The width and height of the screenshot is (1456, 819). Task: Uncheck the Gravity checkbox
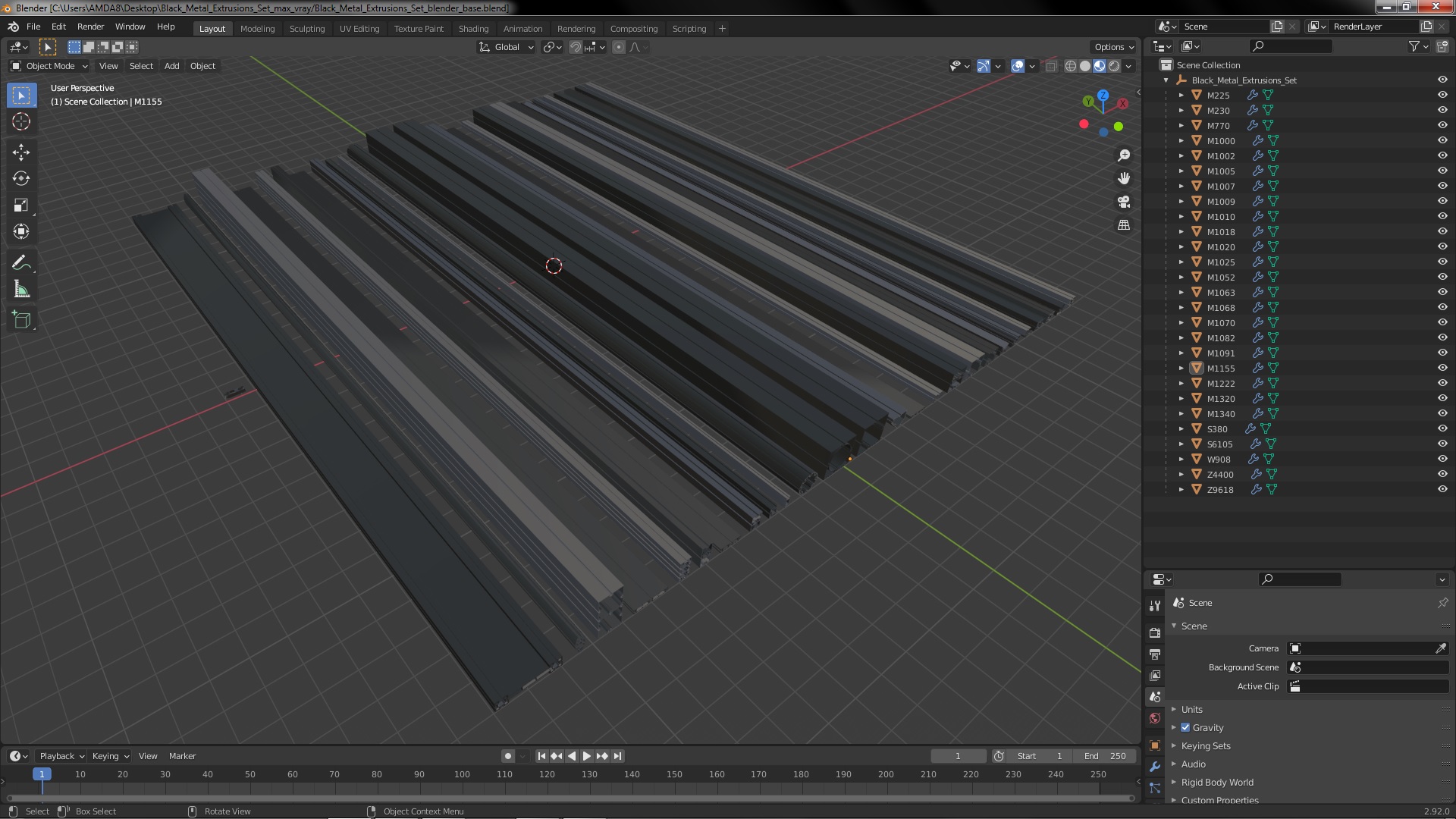[x=1185, y=727]
